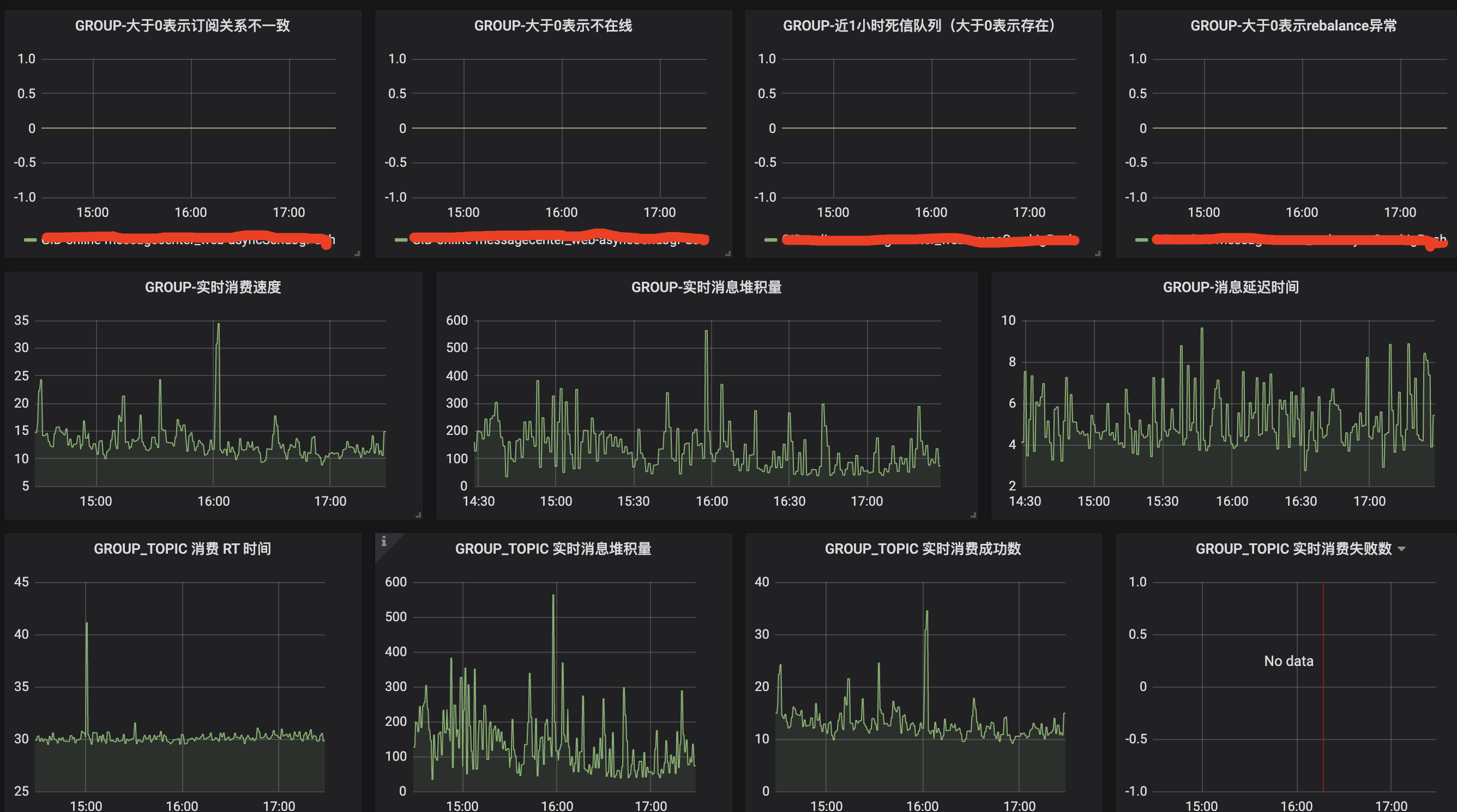Open GROUP-实时消费速度 panel title menu

coord(213,287)
